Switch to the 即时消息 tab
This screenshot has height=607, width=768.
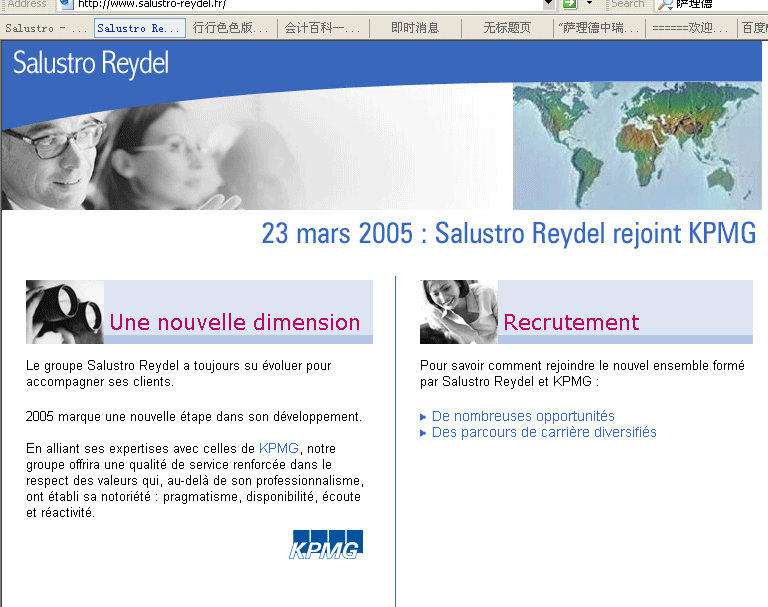414,28
